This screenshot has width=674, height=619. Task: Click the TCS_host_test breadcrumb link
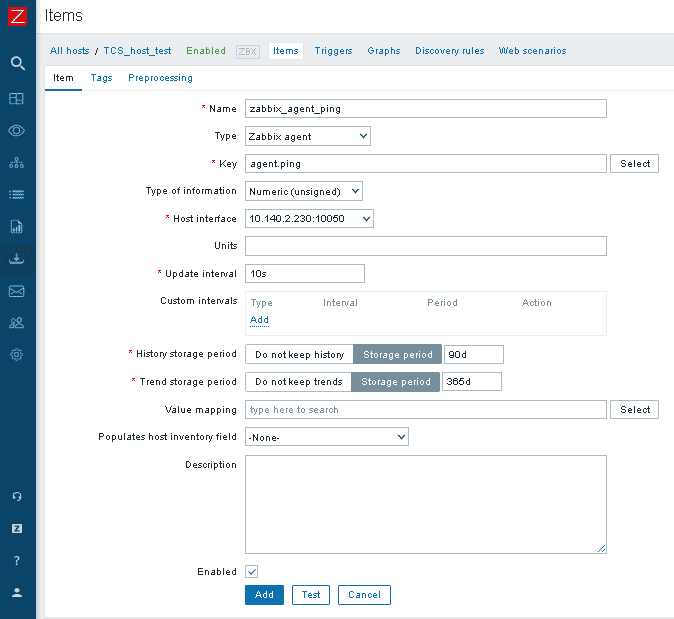(x=138, y=51)
